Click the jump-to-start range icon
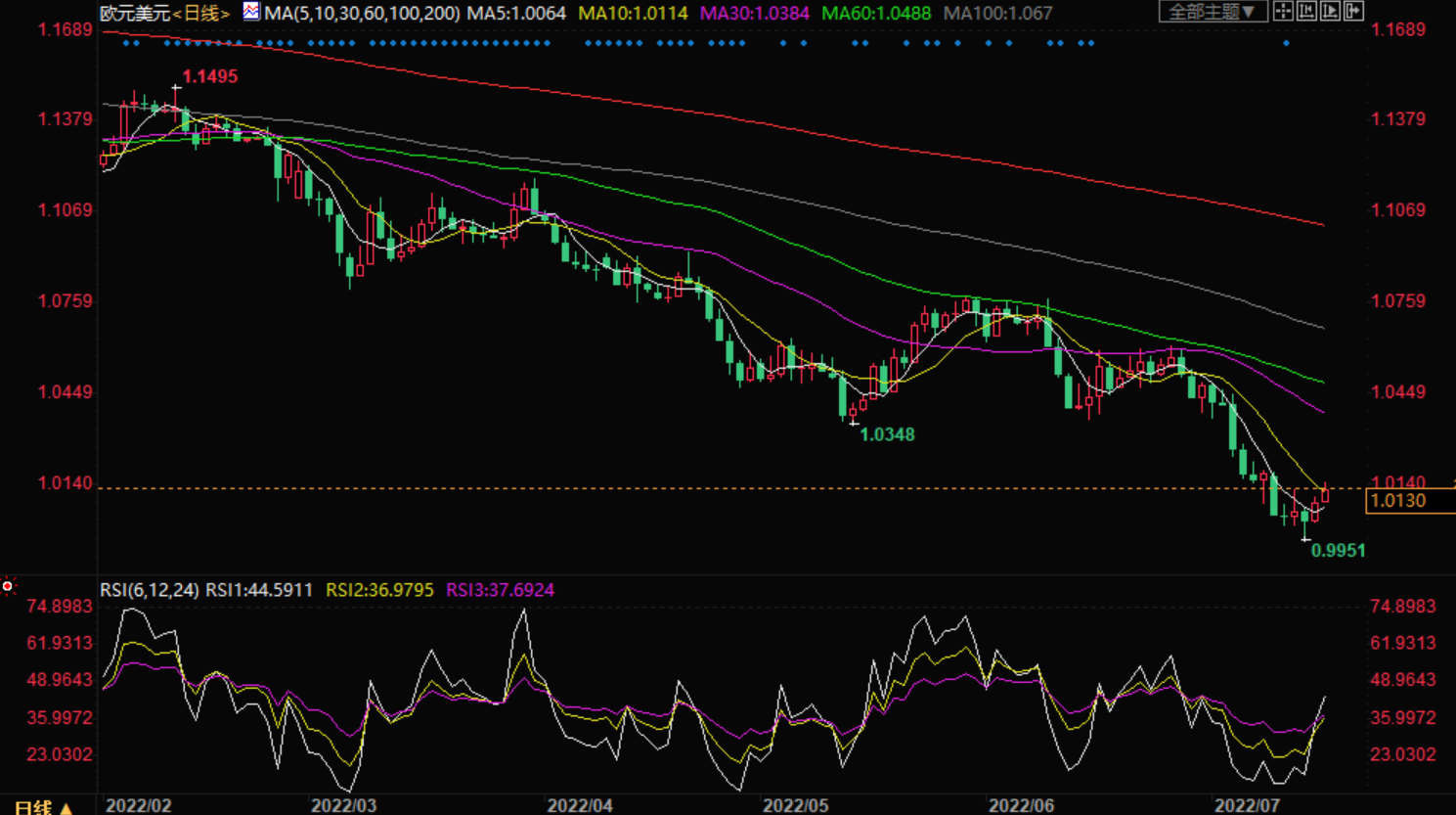1456x815 pixels. [x=1306, y=12]
